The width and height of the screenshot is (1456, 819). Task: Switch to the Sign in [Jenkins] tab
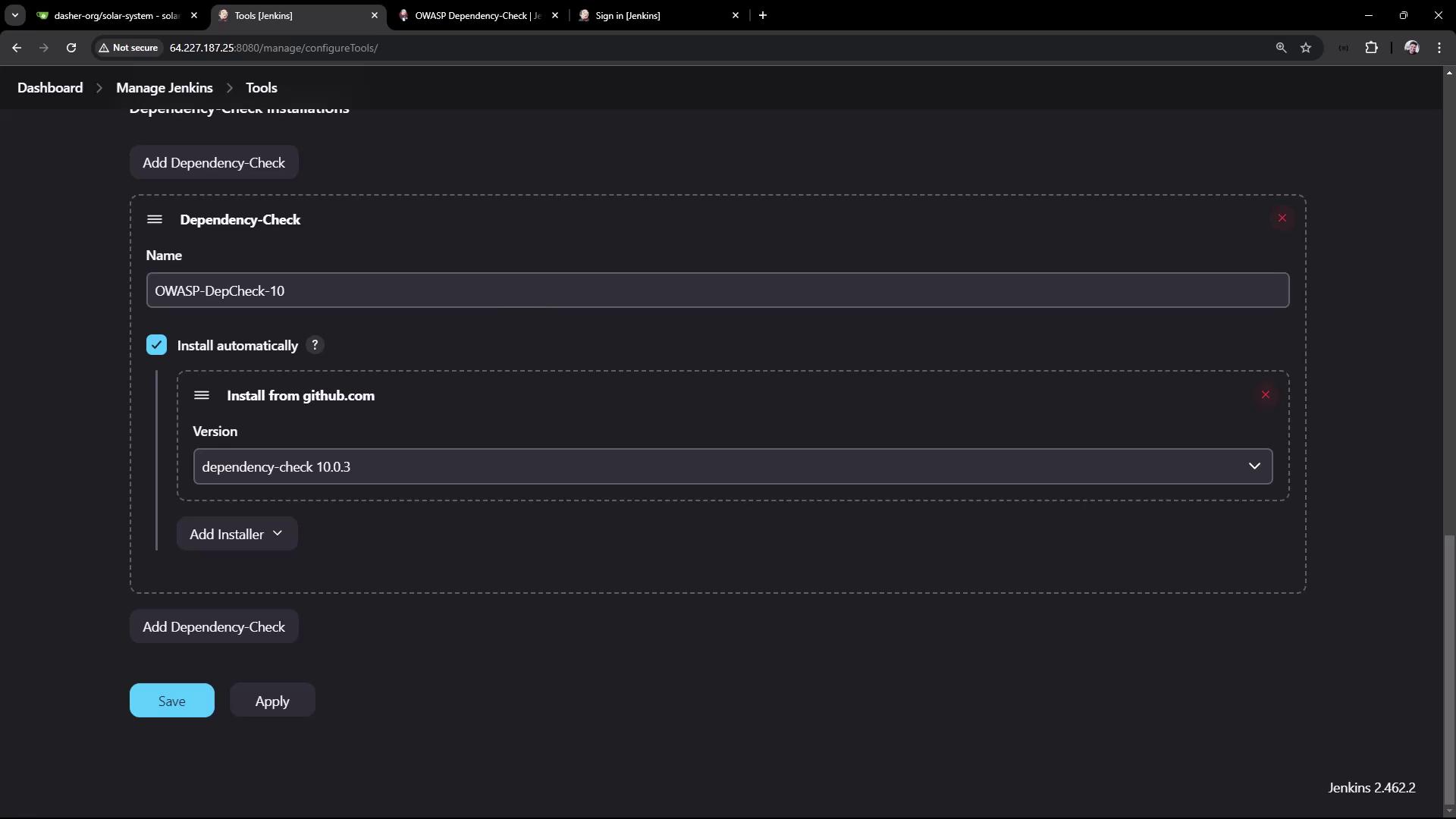(627, 15)
